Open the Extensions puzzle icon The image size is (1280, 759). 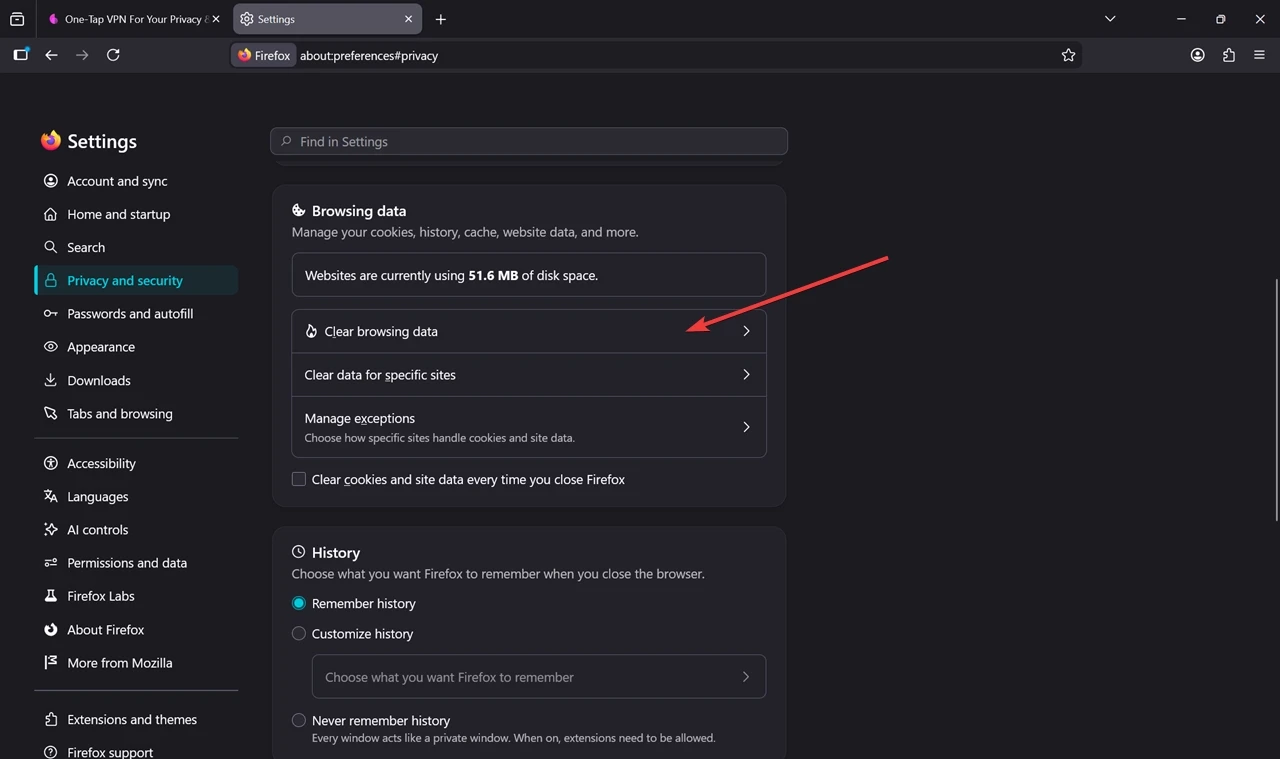1228,55
